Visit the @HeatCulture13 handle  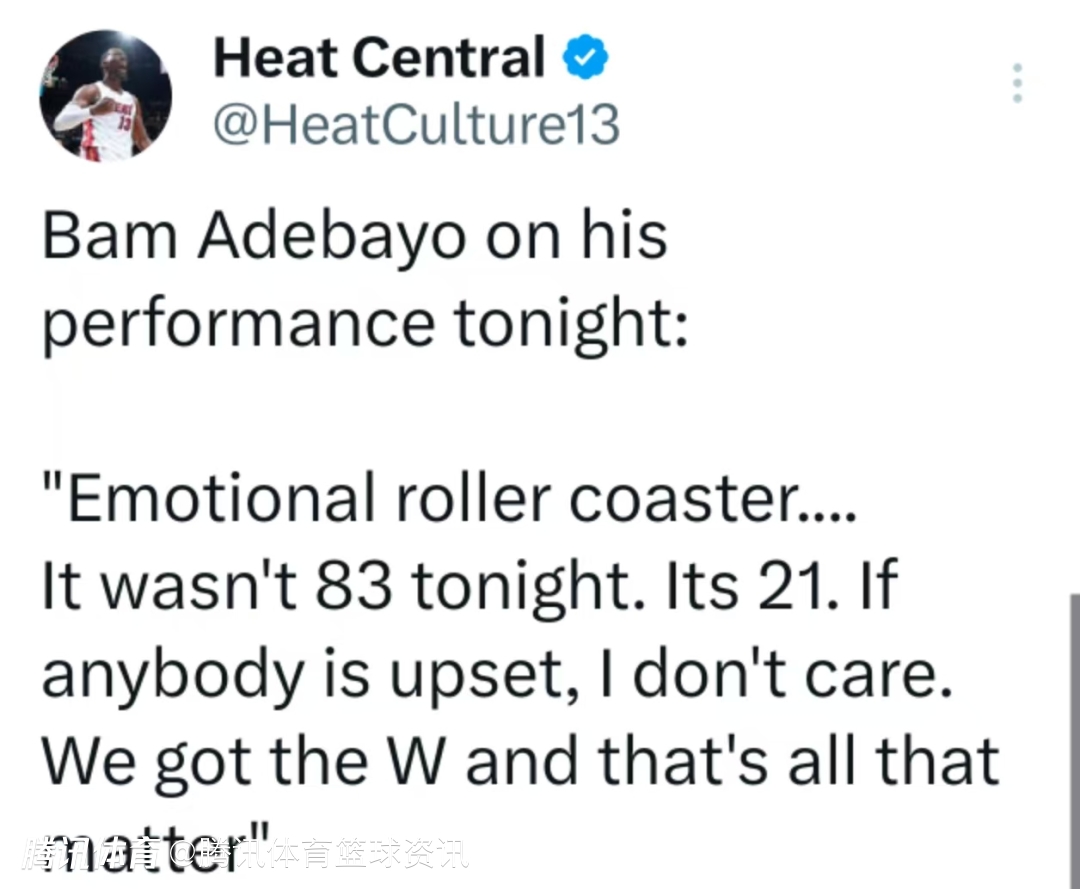coord(416,127)
